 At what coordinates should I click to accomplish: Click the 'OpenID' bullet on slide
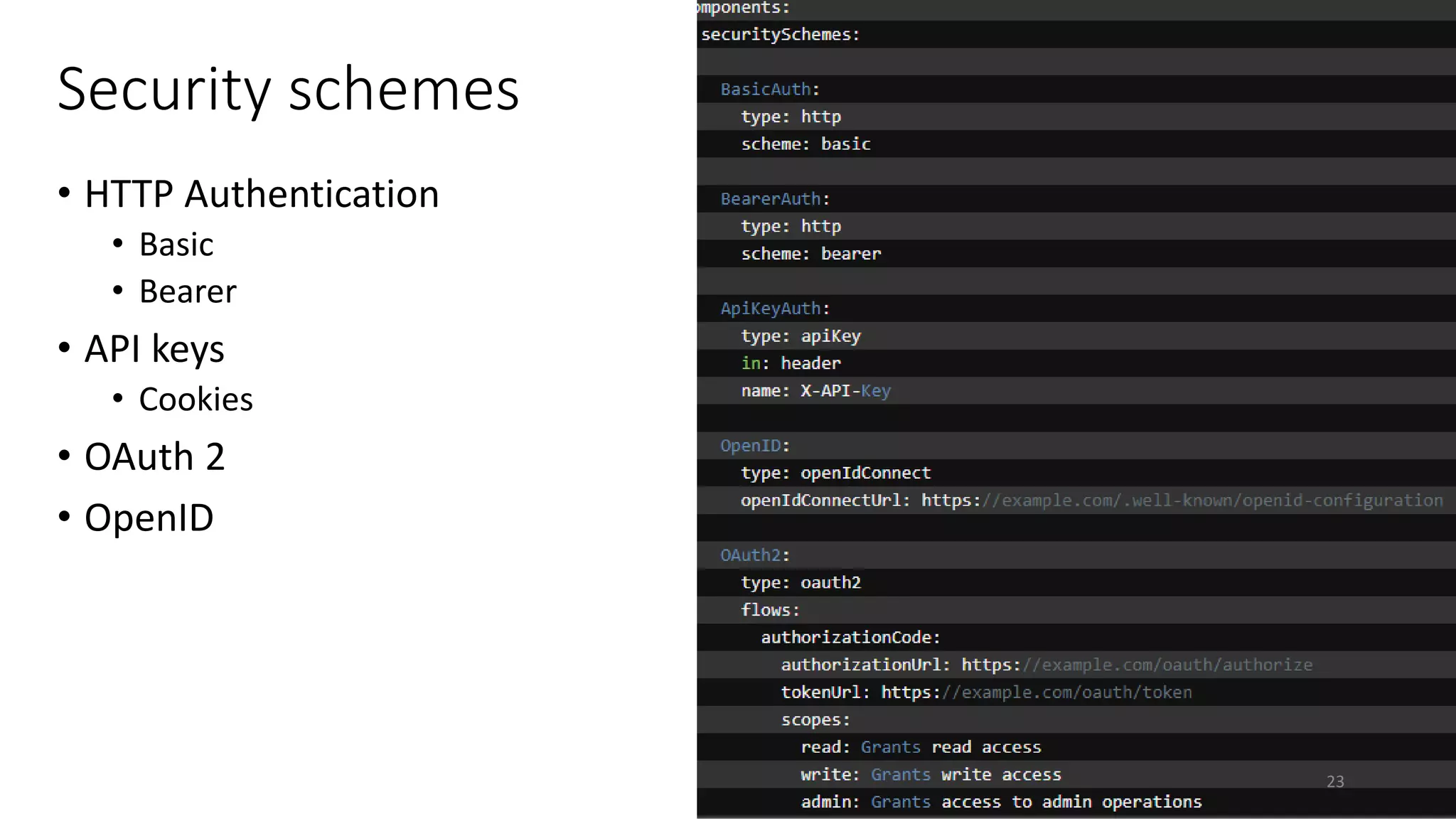pos(149,518)
